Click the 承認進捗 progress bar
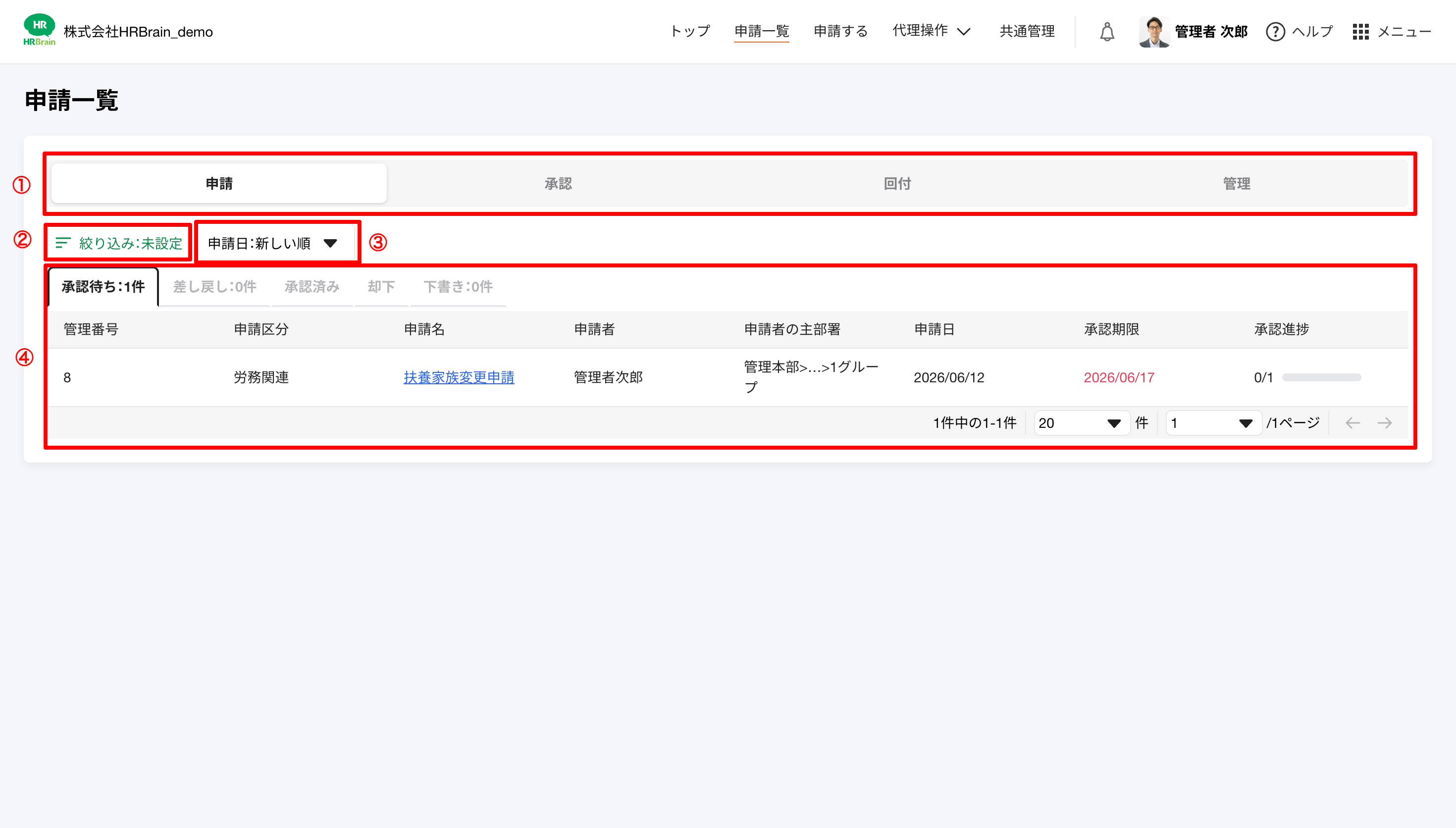 coord(1321,378)
